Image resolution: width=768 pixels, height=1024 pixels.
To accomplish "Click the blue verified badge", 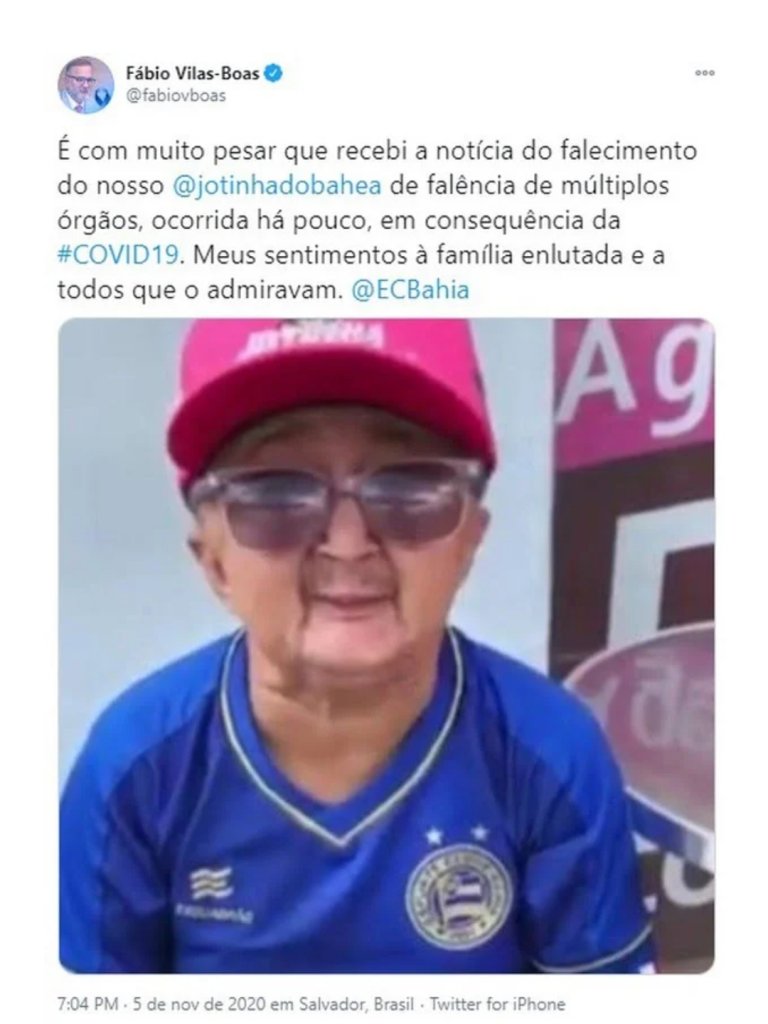I will click(x=273, y=73).
